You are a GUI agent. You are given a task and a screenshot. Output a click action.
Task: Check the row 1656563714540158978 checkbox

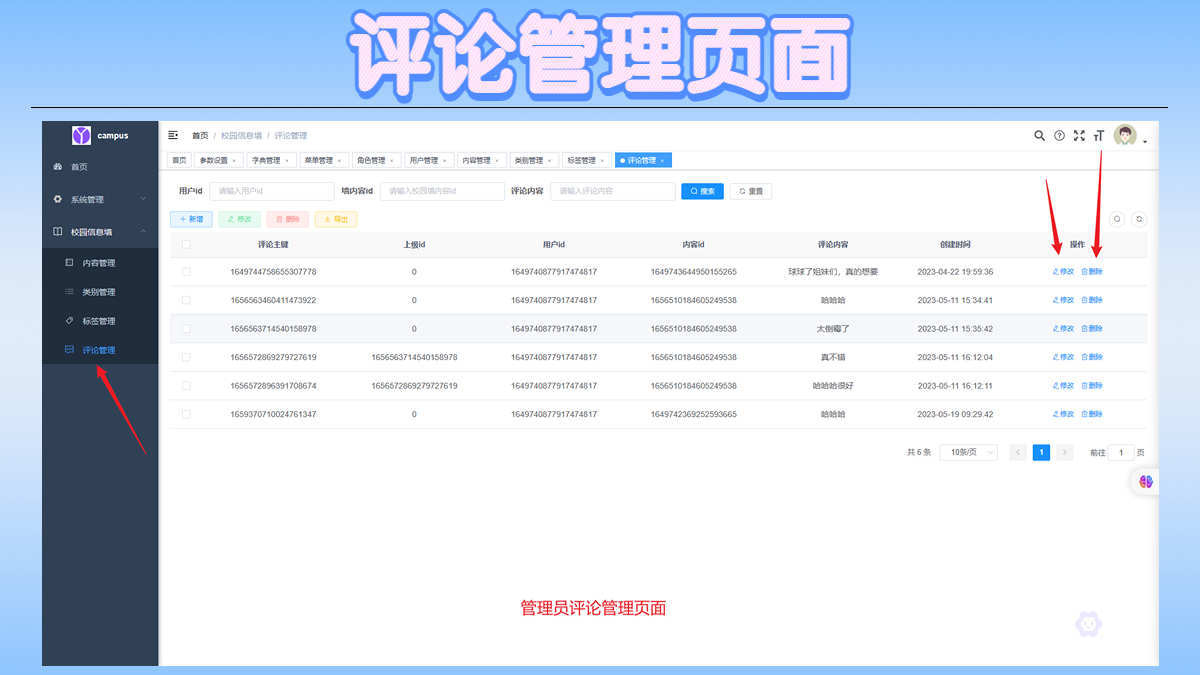[x=186, y=329]
